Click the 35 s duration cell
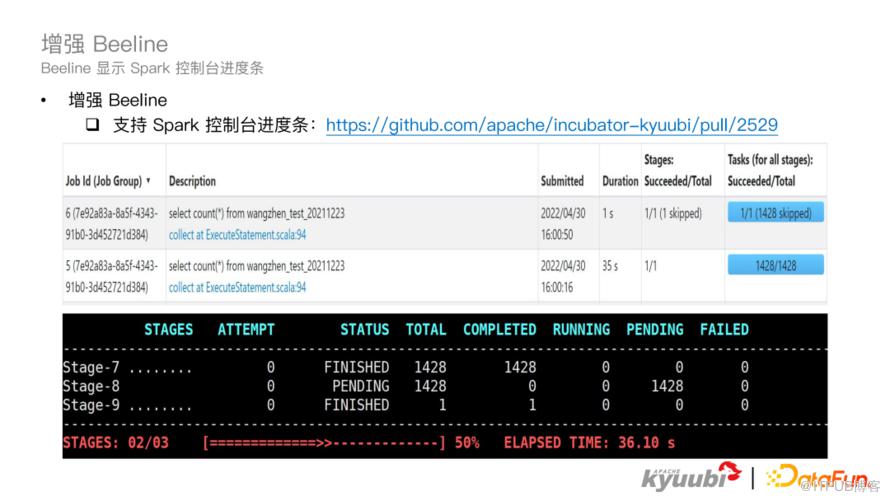890x501 pixels. [x=610, y=266]
